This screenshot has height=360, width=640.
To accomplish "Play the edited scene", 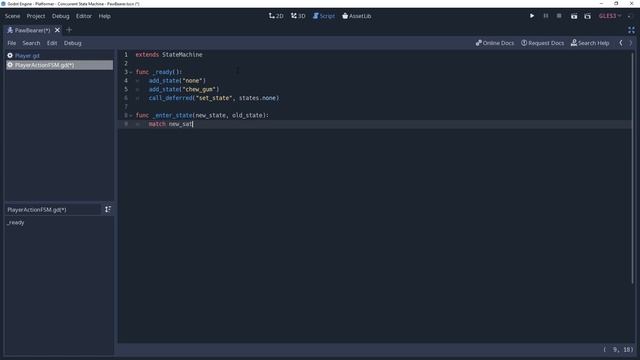I will [574, 16].
